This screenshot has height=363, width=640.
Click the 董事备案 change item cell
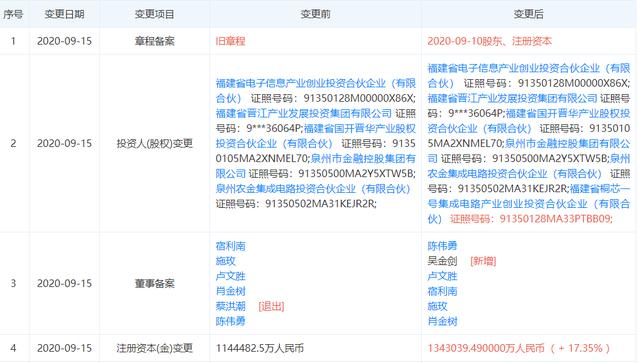pos(154,283)
